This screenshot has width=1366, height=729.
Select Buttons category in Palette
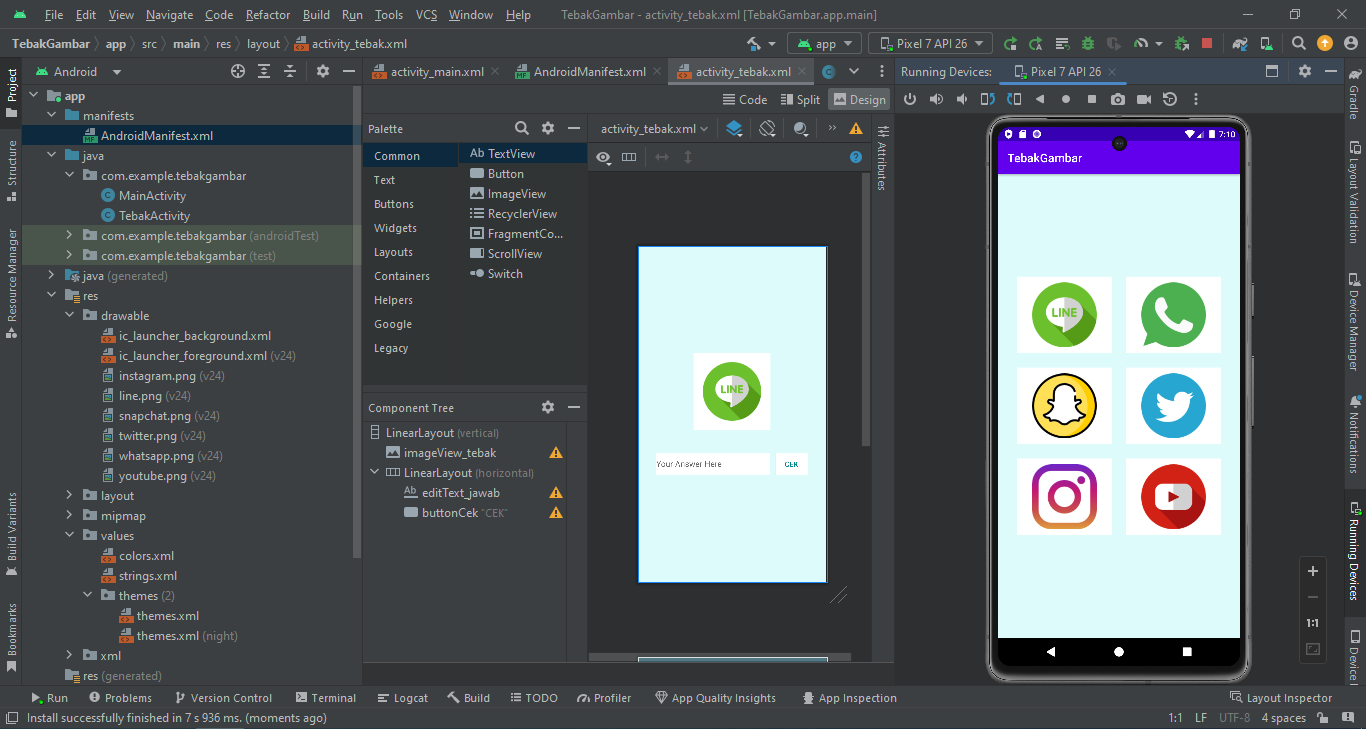coord(394,204)
